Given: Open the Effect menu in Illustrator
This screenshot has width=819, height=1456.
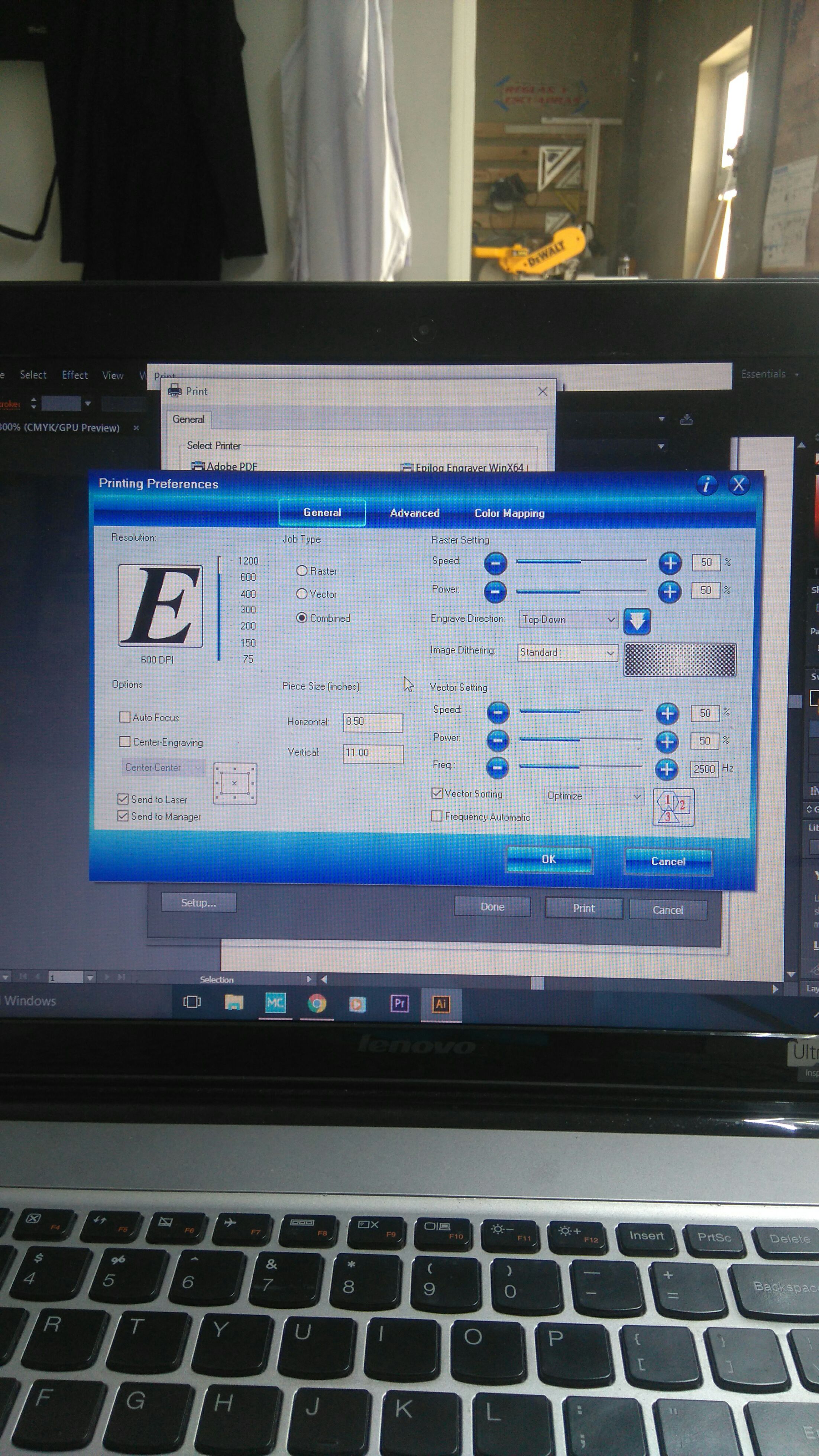Looking at the screenshot, I should [x=75, y=375].
